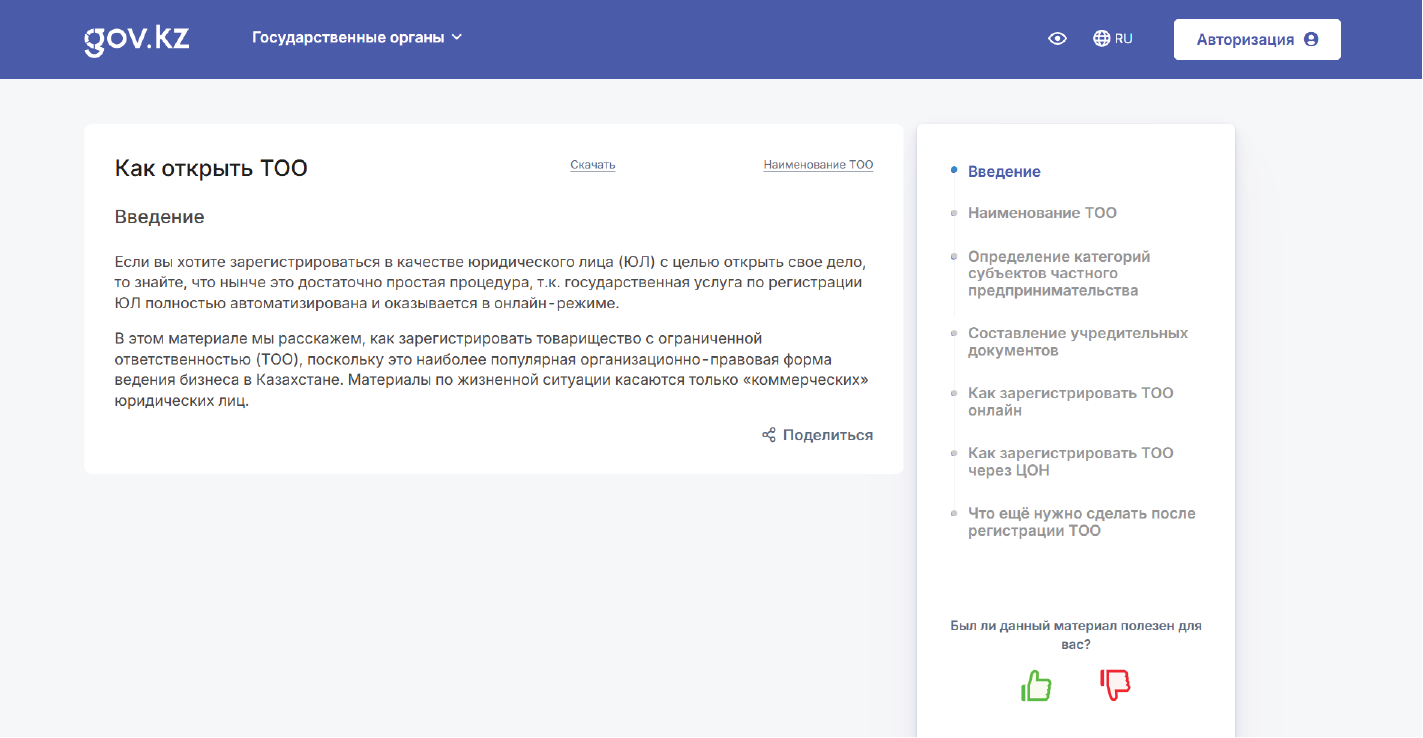Click the Скачать link
This screenshot has height=738, width=1423.
pos(592,165)
